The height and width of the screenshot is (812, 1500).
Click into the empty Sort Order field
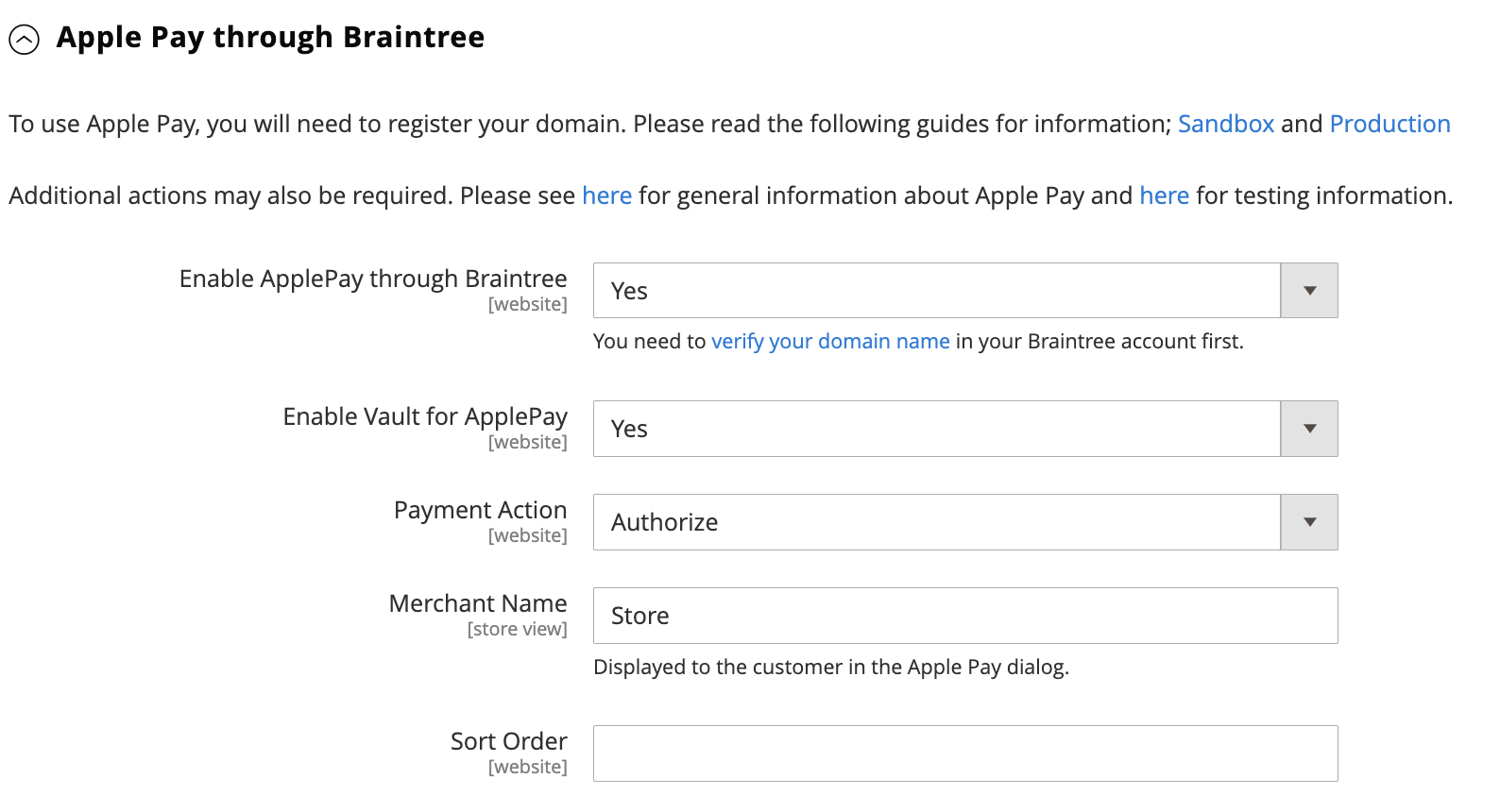coord(964,753)
